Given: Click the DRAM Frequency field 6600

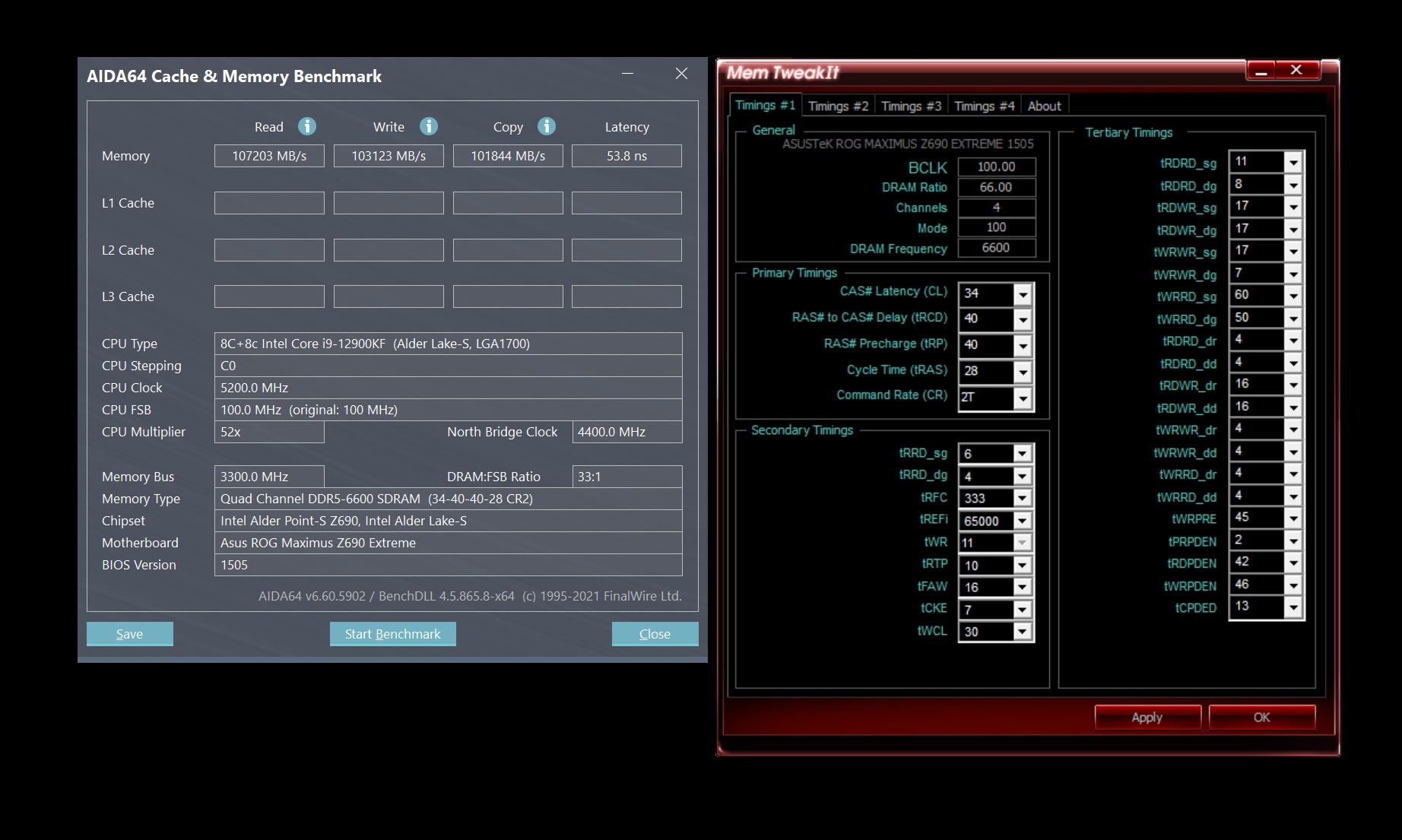Looking at the screenshot, I should point(997,248).
